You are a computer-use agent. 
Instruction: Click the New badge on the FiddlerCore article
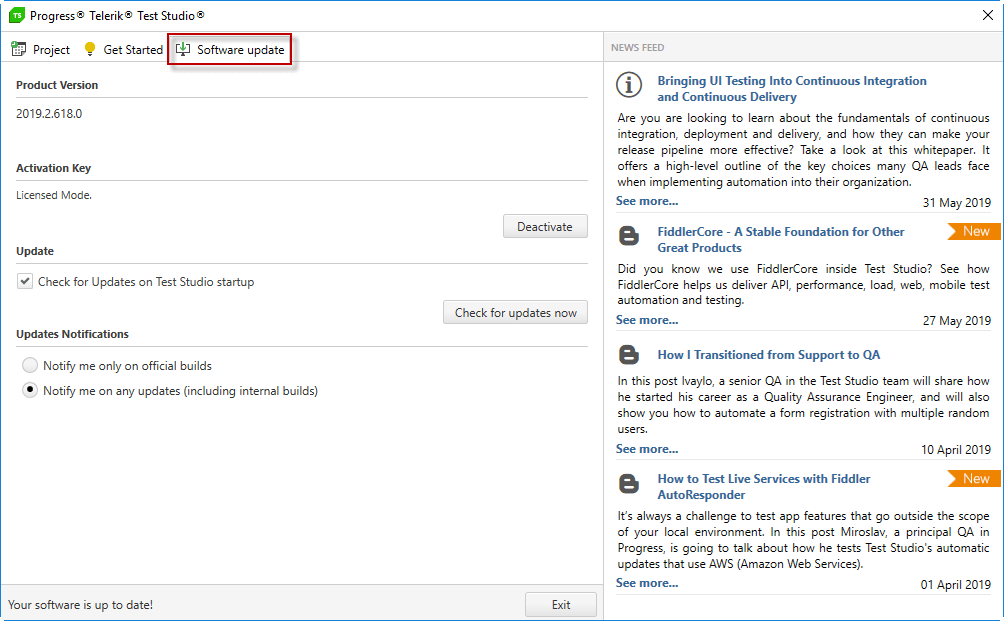(974, 231)
